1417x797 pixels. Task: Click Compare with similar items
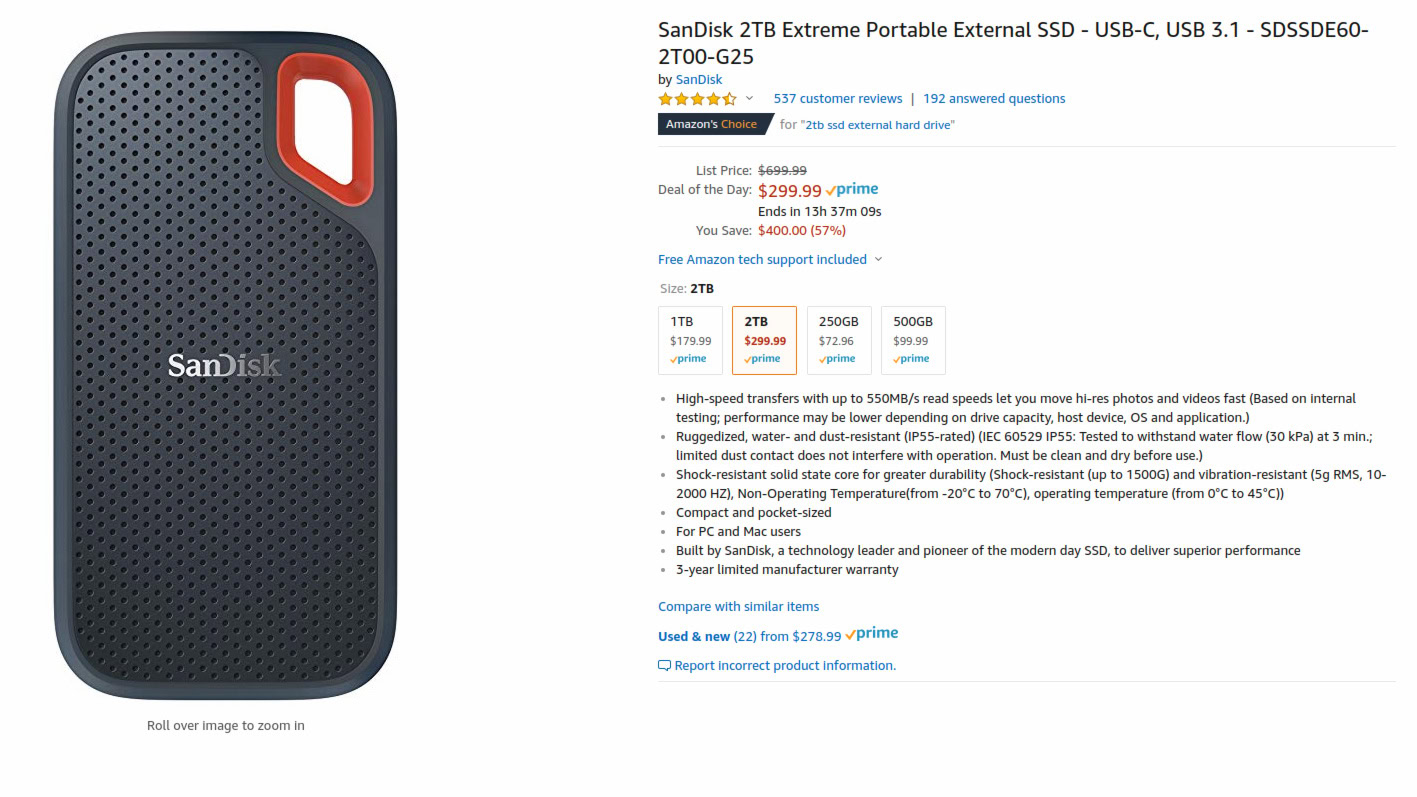[738, 607]
